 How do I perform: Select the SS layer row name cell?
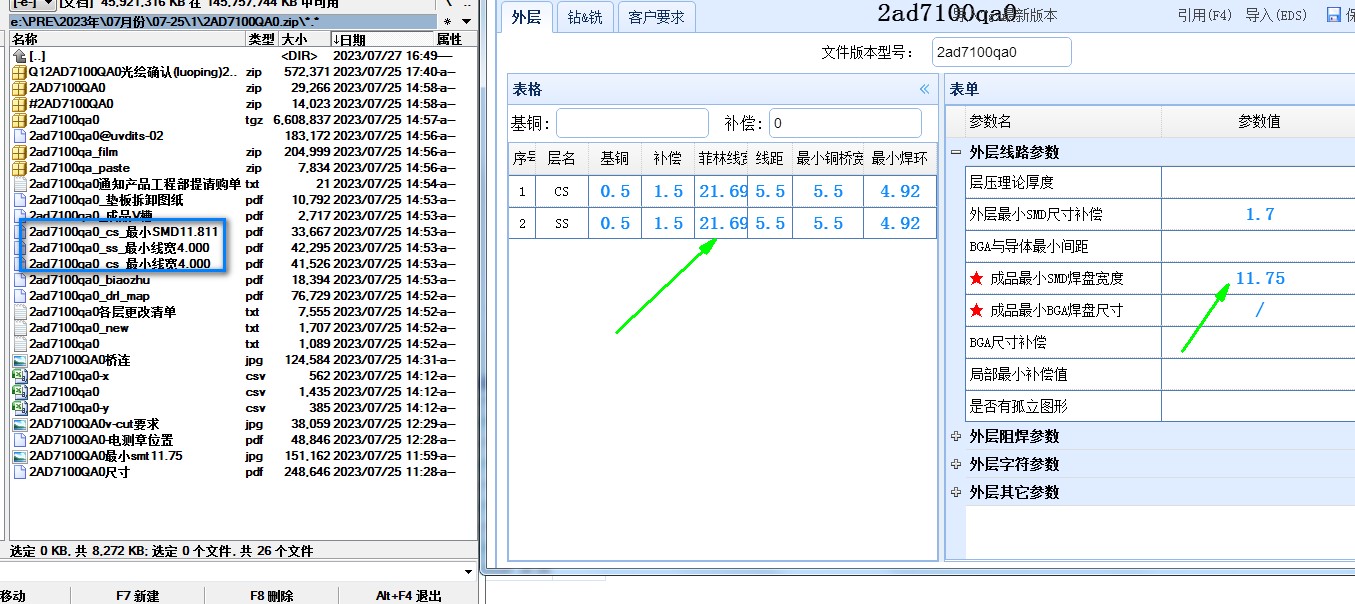562,223
